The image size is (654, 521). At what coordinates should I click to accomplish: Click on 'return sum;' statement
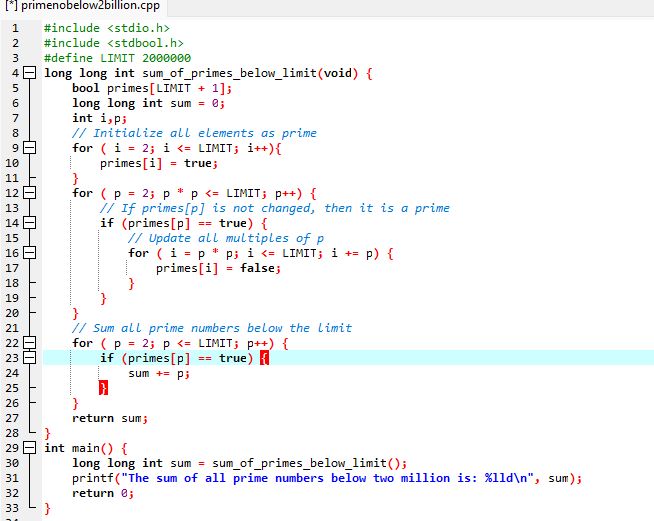[110, 418]
